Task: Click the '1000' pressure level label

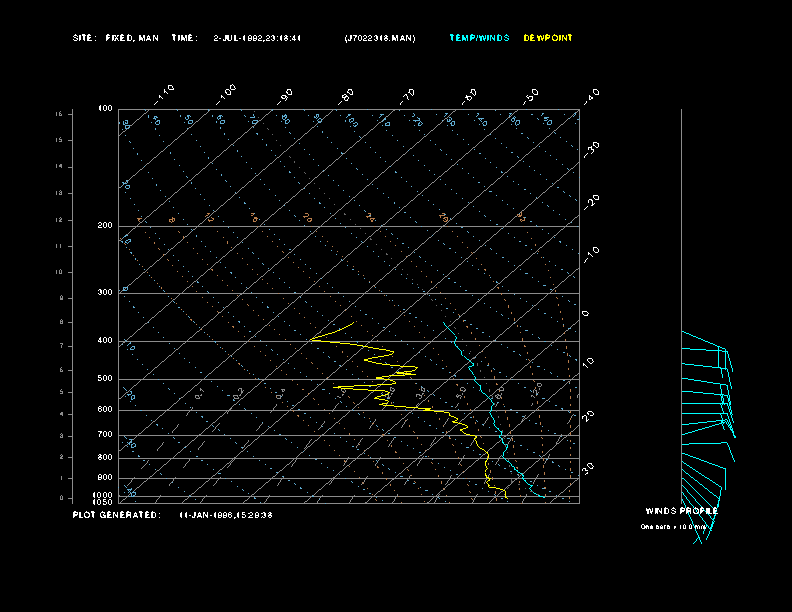Action: coord(103,495)
